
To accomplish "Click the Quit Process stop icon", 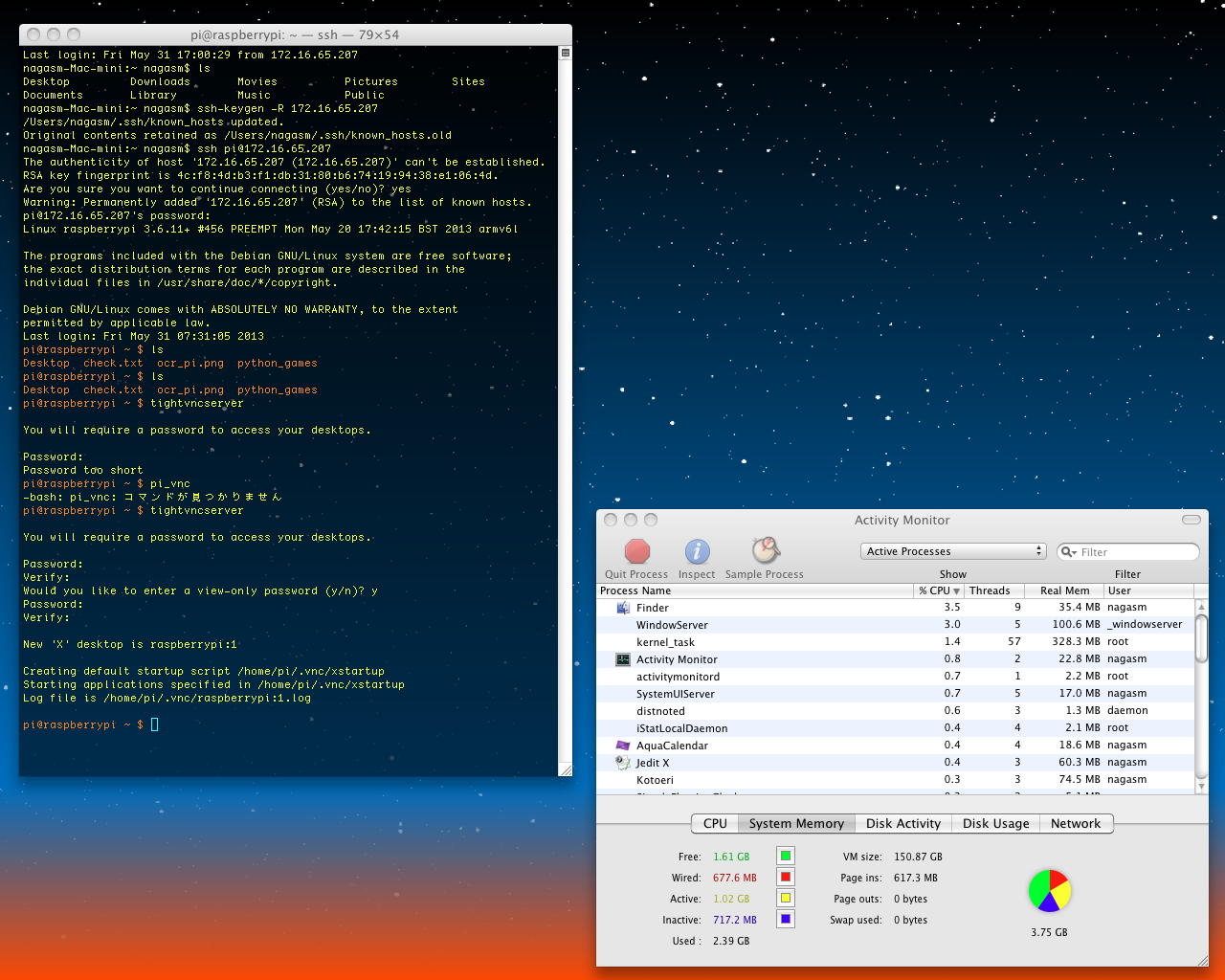I will [x=636, y=552].
